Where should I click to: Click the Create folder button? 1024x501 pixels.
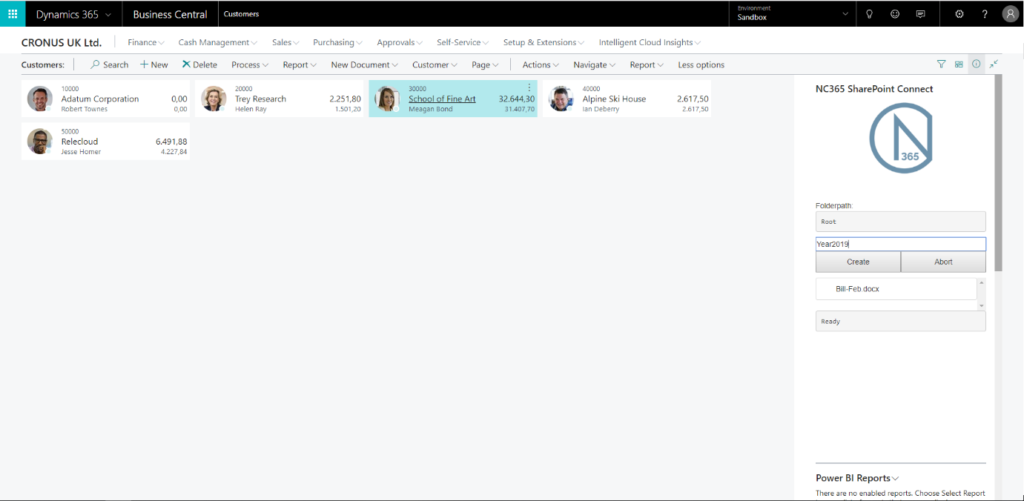coord(858,262)
